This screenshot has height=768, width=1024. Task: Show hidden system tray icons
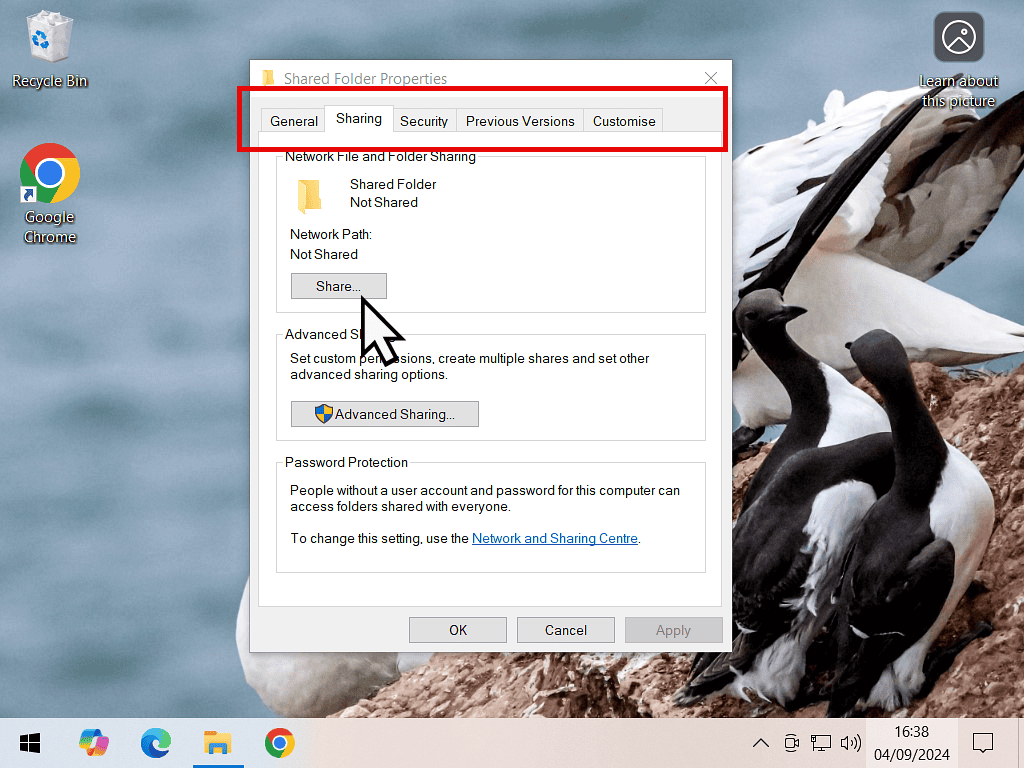760,743
